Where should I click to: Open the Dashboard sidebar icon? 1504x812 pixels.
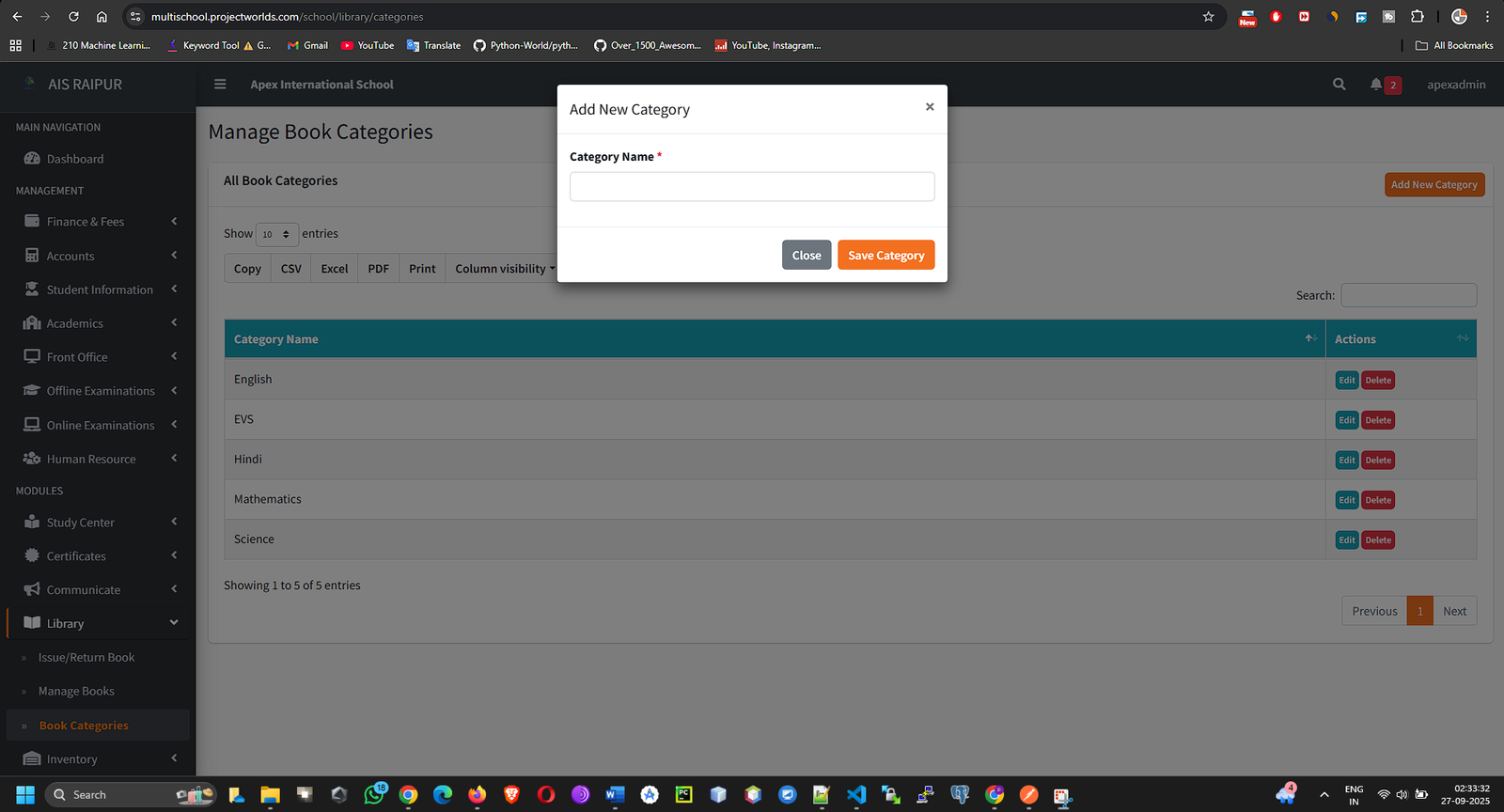tap(32, 159)
